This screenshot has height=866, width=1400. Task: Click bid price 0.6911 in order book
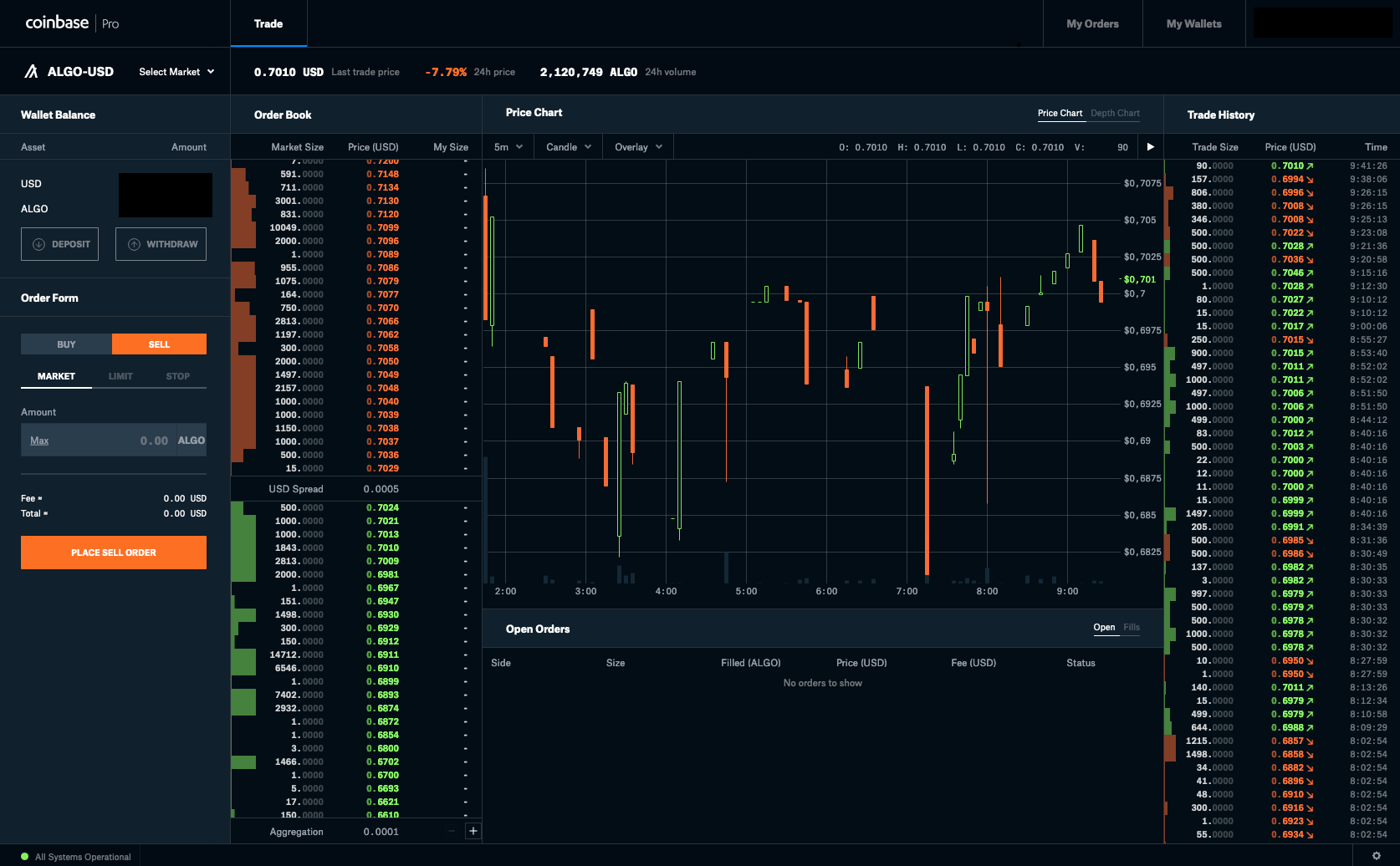tap(382, 655)
